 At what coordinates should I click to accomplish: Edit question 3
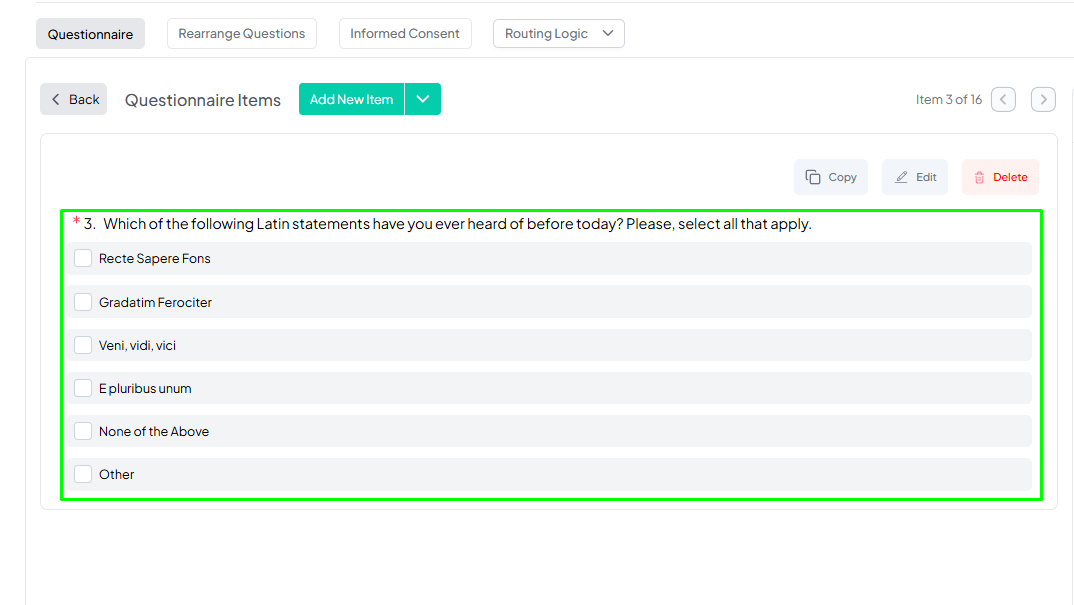point(915,177)
